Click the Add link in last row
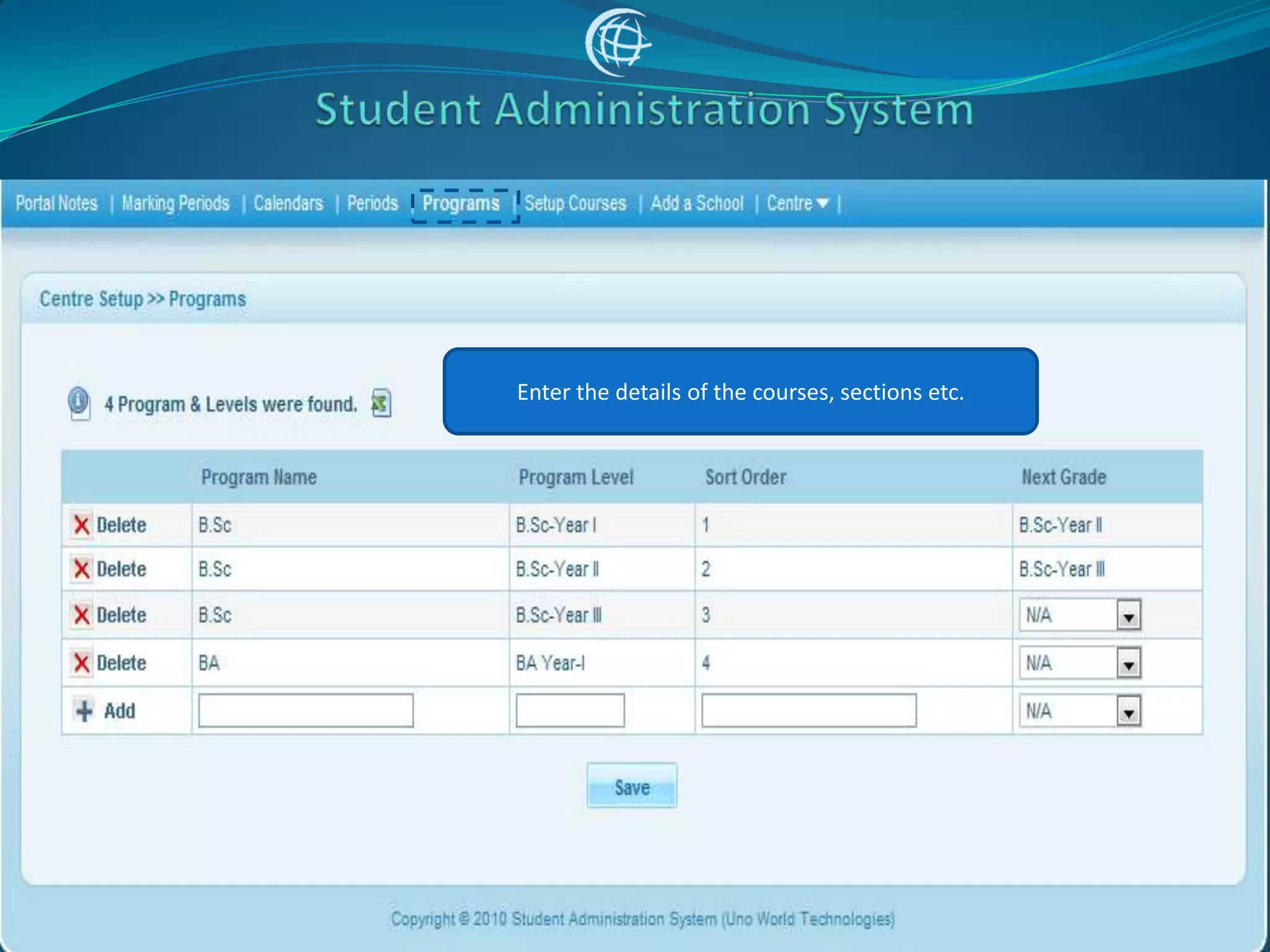Image resolution: width=1270 pixels, height=952 pixels. [119, 710]
